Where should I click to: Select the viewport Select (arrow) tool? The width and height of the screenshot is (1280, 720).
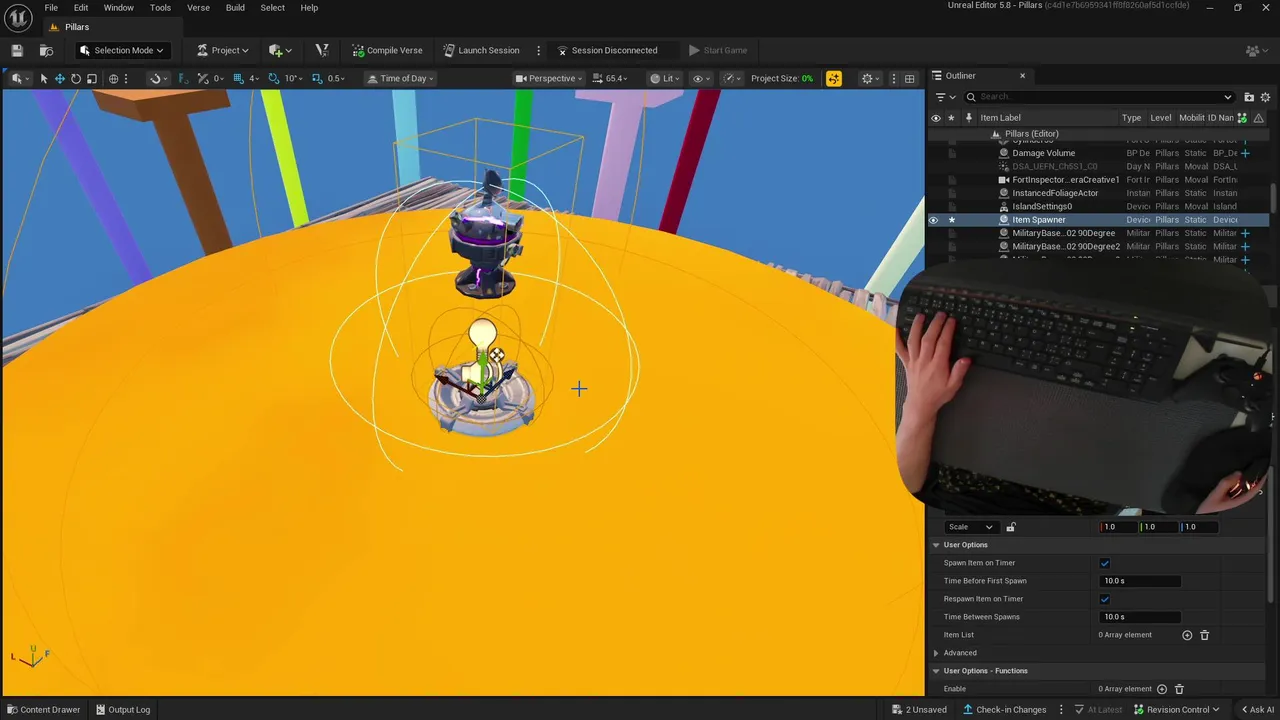pos(44,78)
